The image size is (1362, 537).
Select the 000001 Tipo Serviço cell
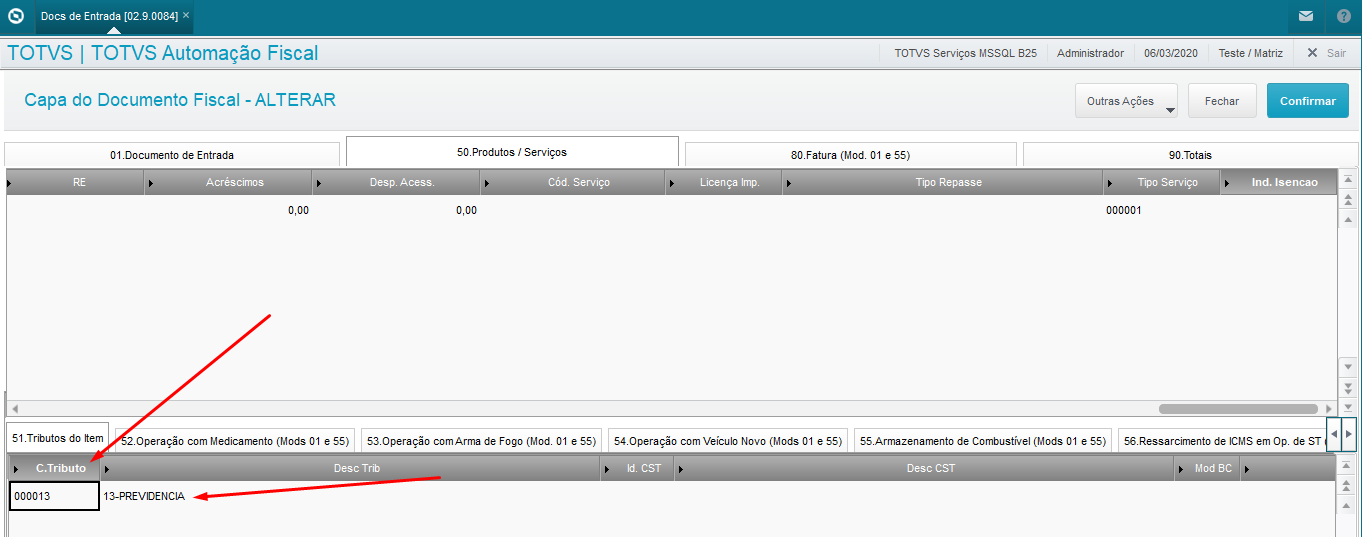click(1161, 211)
